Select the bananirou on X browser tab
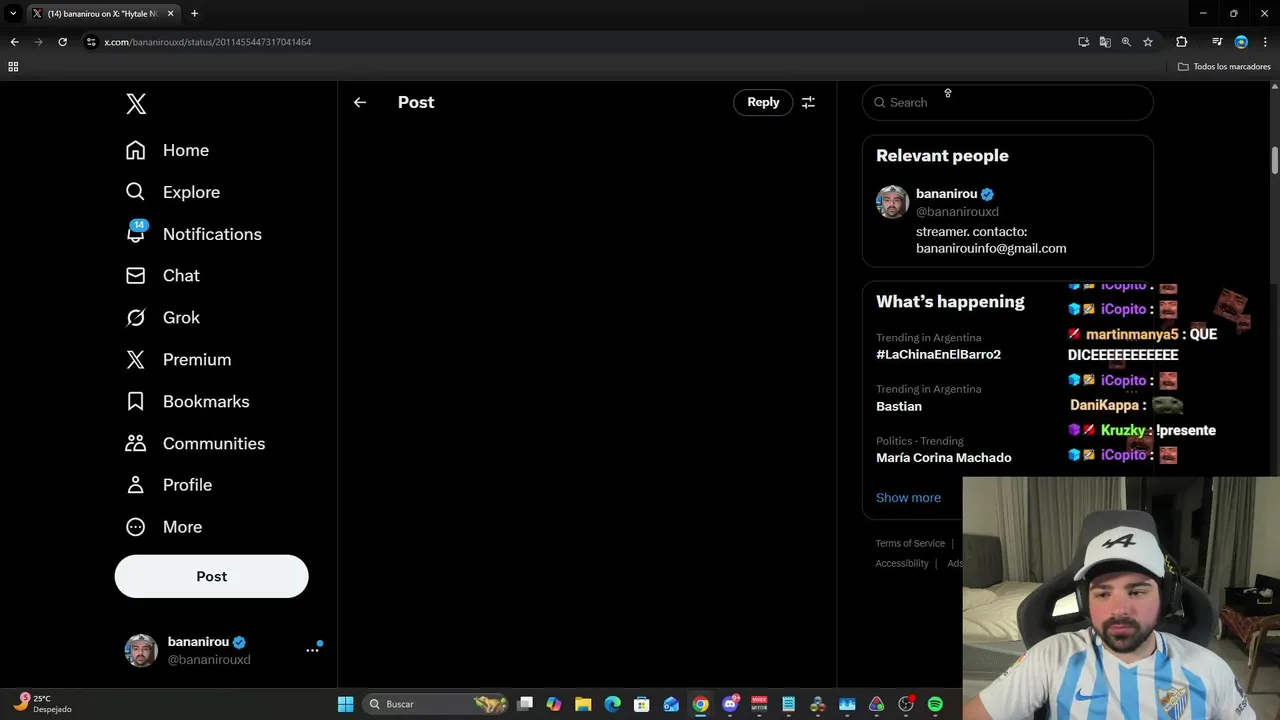 coord(103,13)
